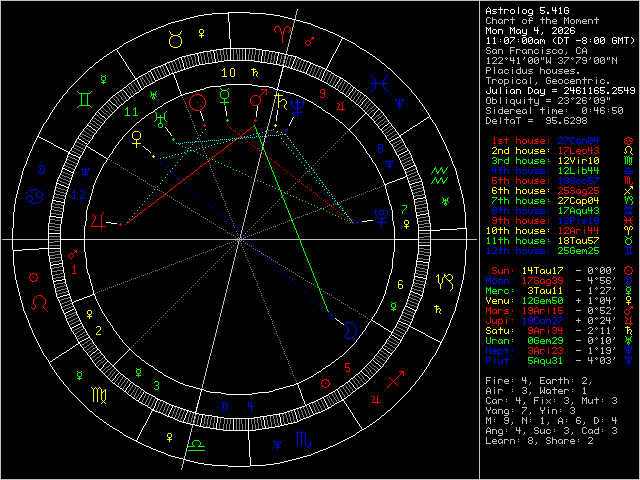The height and width of the screenshot is (480, 640).
Task: Click the blue house number 8 in the wheel
Action: pos(380,149)
